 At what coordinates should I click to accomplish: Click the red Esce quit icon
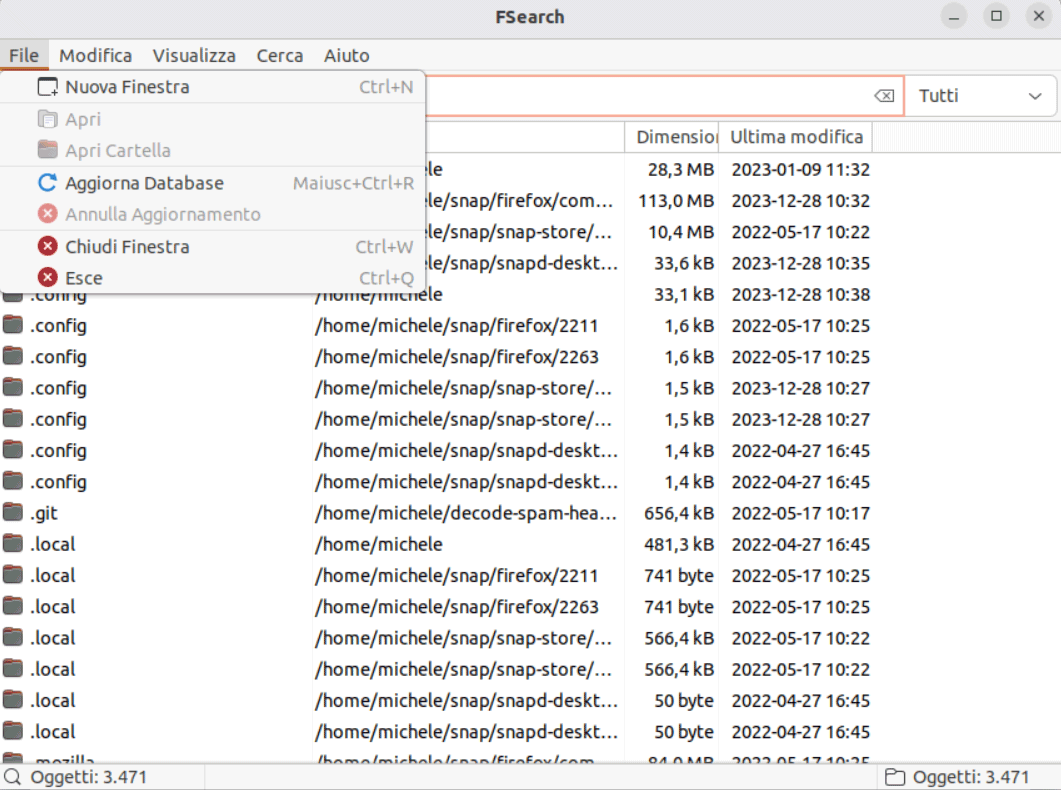pos(47,278)
